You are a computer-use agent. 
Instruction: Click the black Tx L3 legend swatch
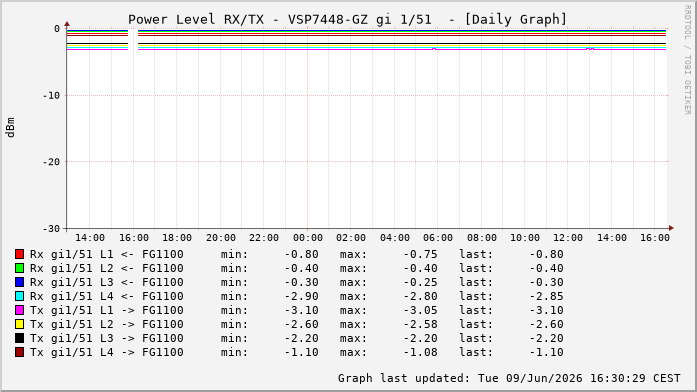coord(20,338)
